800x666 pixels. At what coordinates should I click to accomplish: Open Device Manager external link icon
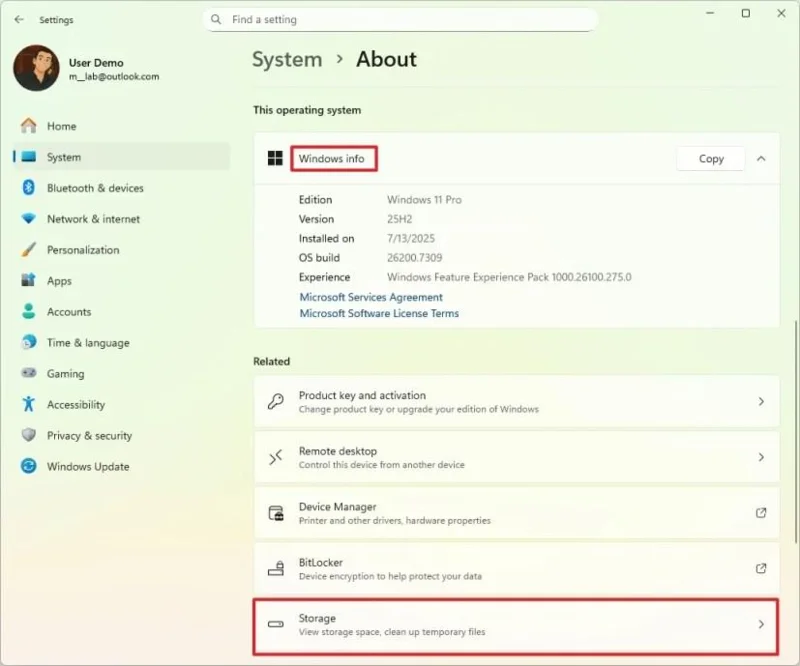[x=761, y=513]
